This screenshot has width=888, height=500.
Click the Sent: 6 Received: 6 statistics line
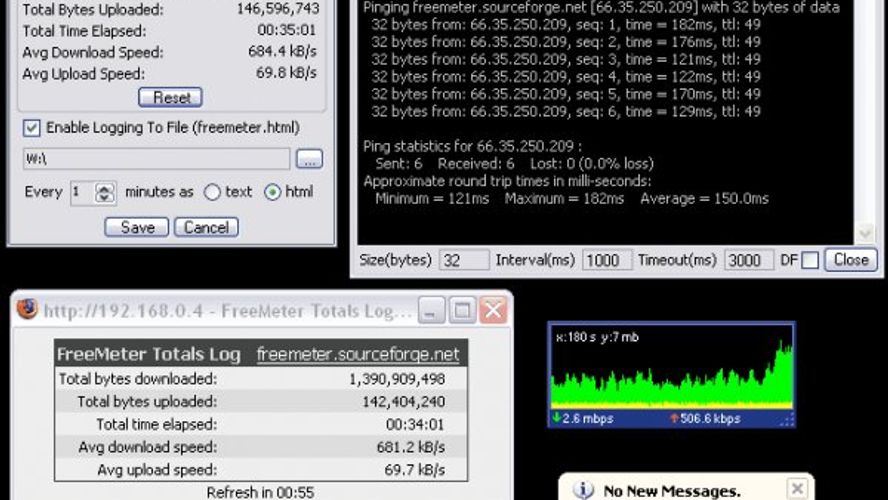[514, 164]
